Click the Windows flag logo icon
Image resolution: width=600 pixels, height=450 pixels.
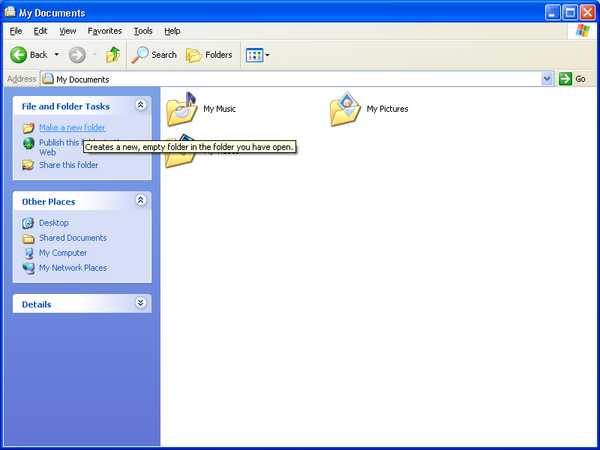pyautogui.click(x=582, y=31)
